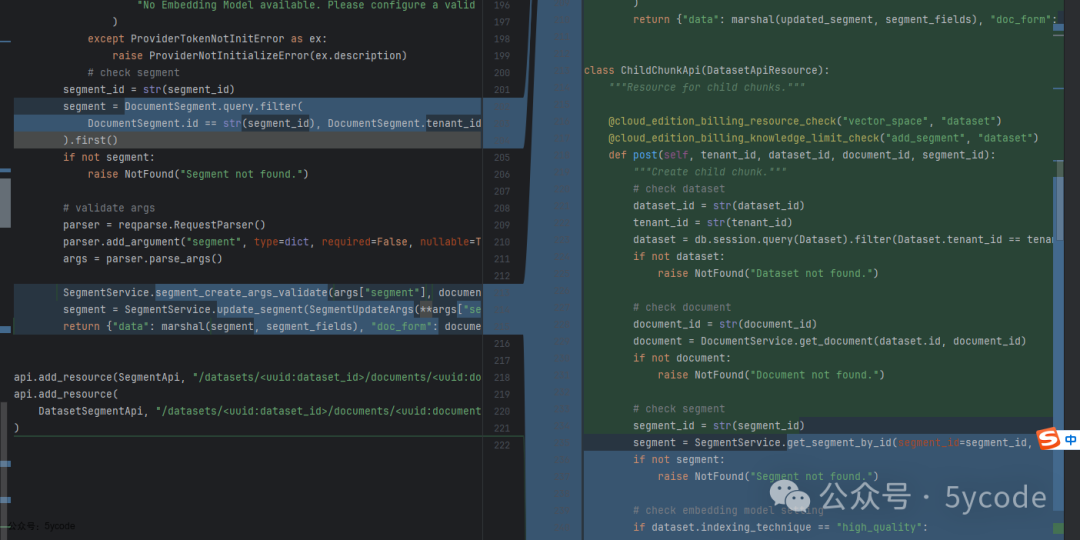1080x540 pixels.
Task: Click the left pane gray scrollbar thumb
Action: point(5,202)
